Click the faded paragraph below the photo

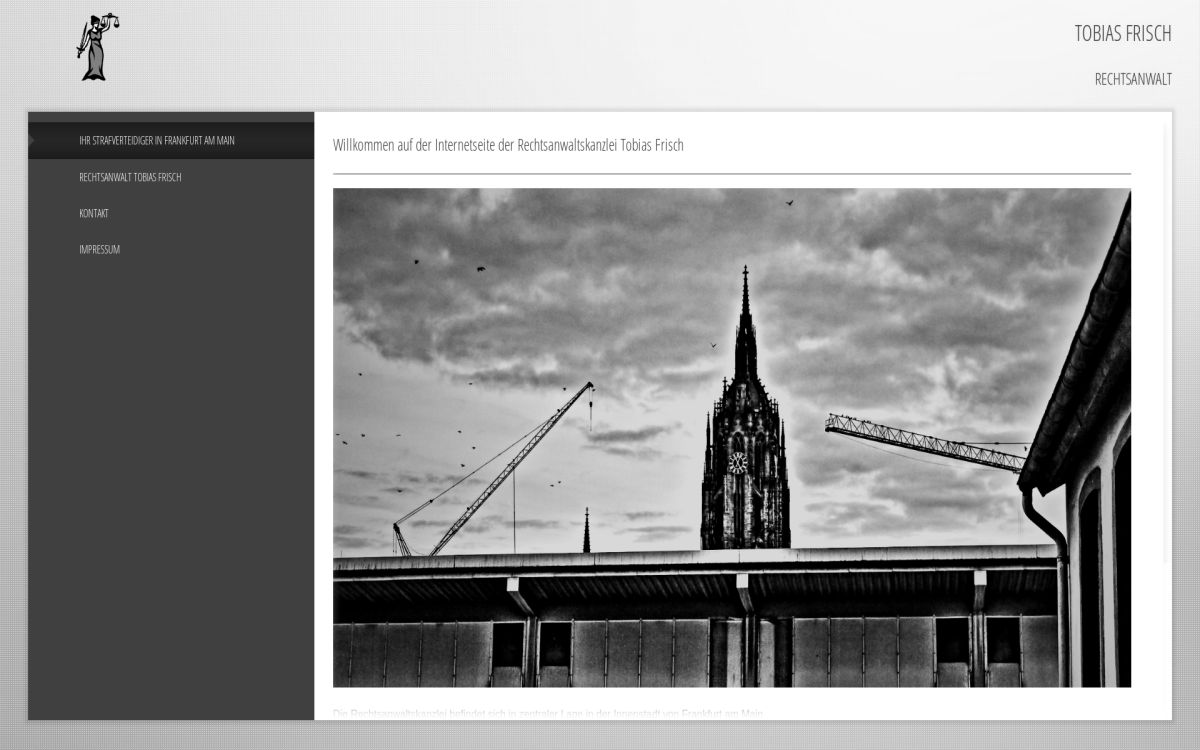[548, 713]
